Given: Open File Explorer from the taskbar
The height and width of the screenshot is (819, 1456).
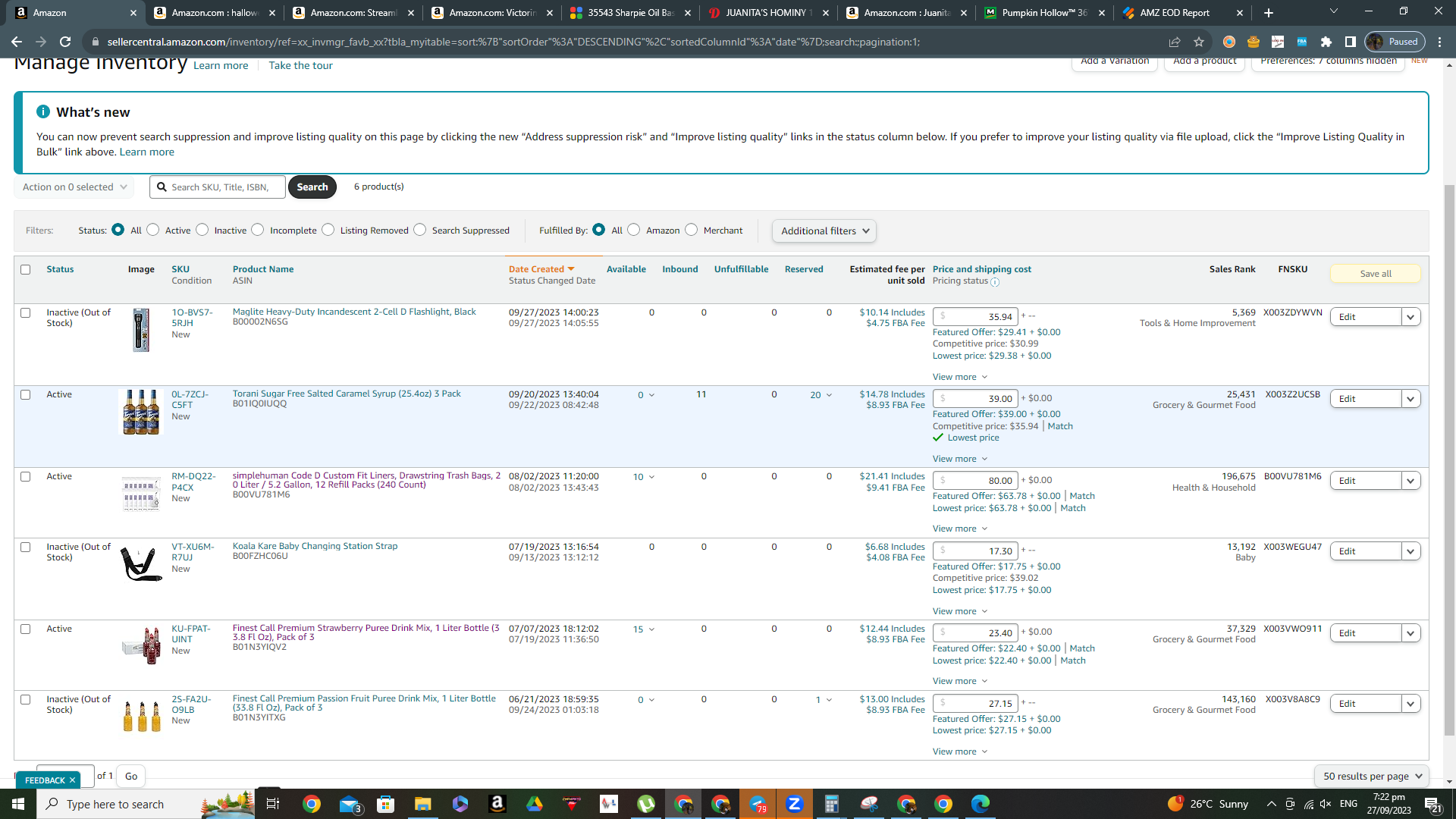Looking at the screenshot, I should [x=423, y=804].
